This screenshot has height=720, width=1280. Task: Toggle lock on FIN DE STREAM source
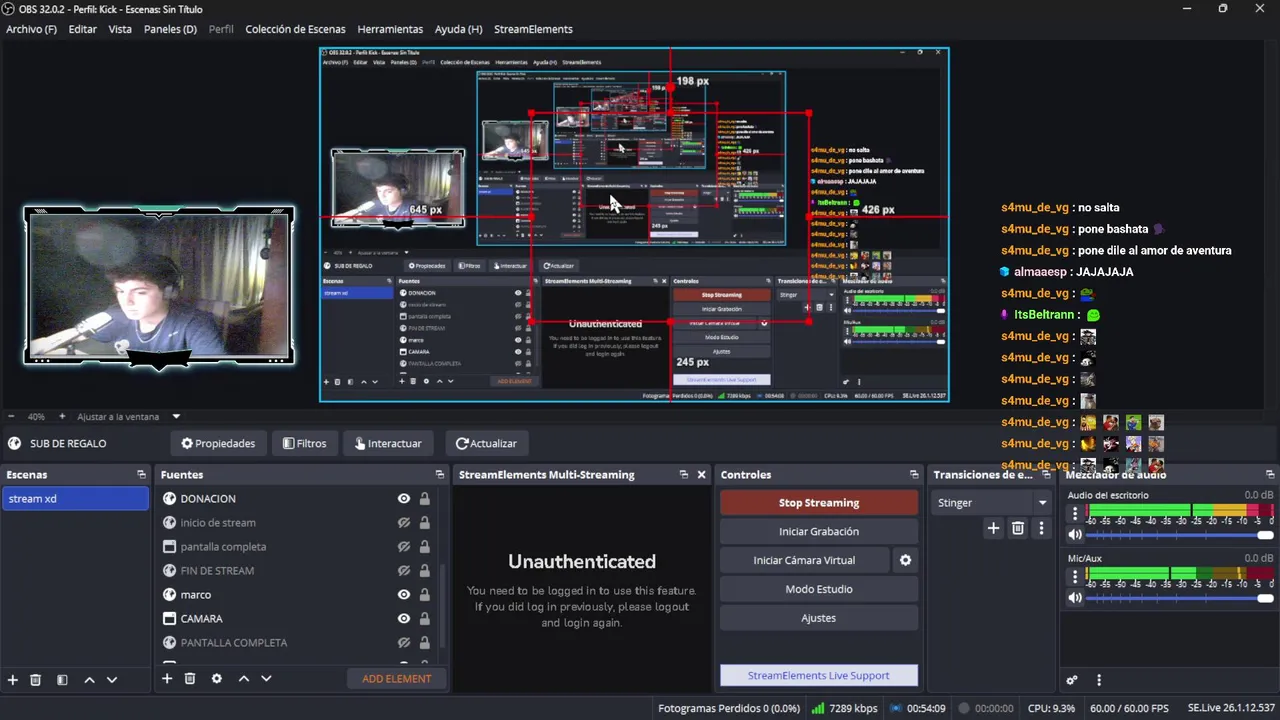[x=425, y=571]
